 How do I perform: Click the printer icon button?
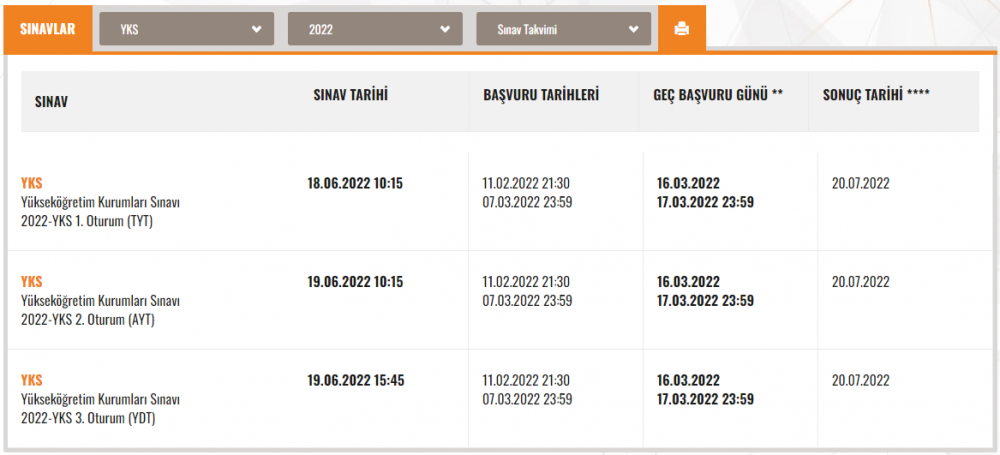[x=682, y=29]
